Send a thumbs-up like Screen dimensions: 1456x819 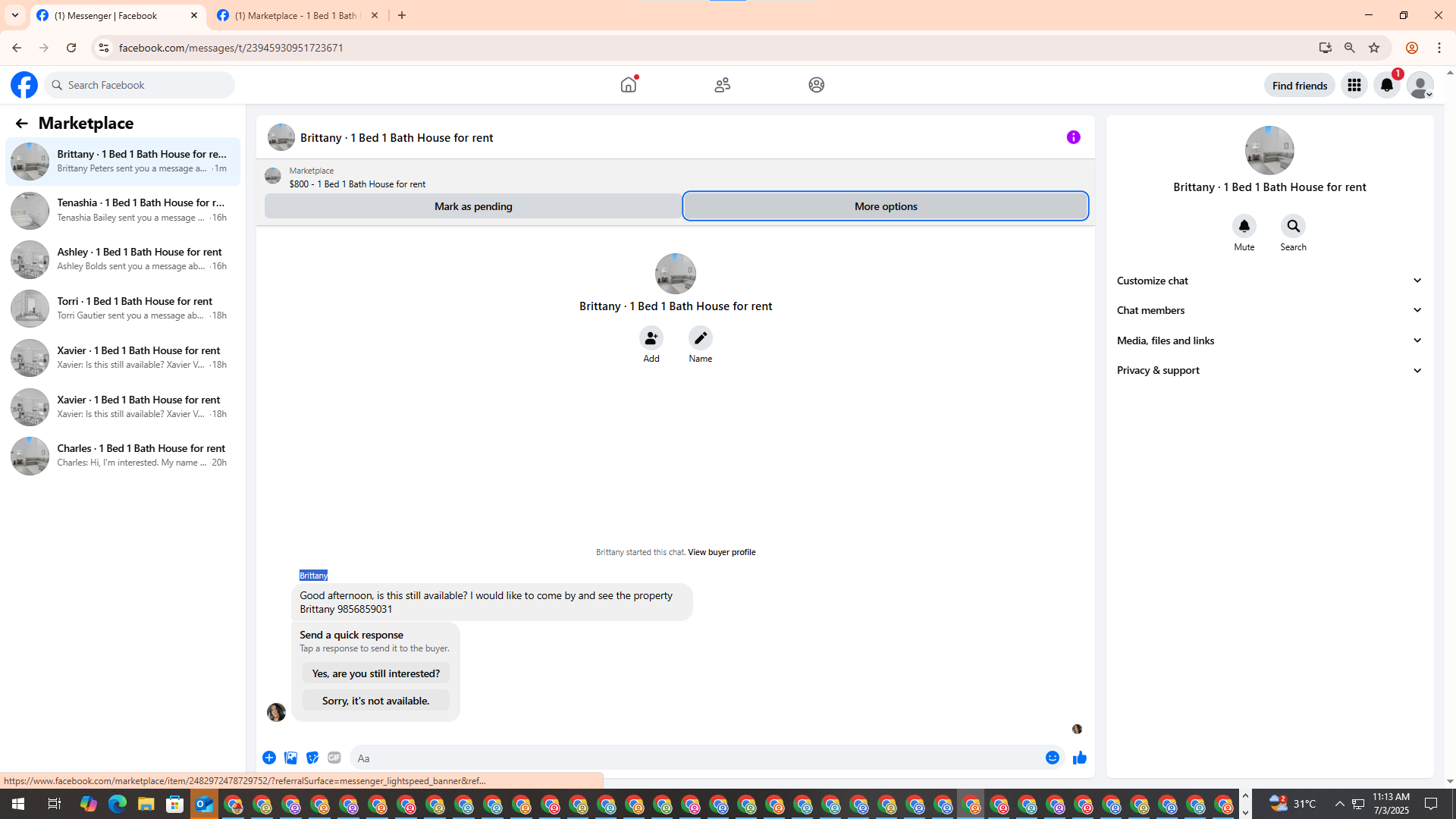tap(1079, 758)
